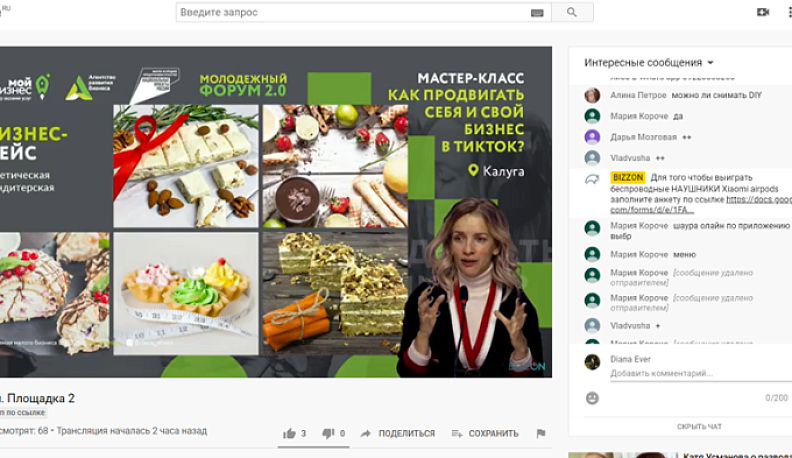
Task: Click the chat comment input field
Action: pos(701,374)
